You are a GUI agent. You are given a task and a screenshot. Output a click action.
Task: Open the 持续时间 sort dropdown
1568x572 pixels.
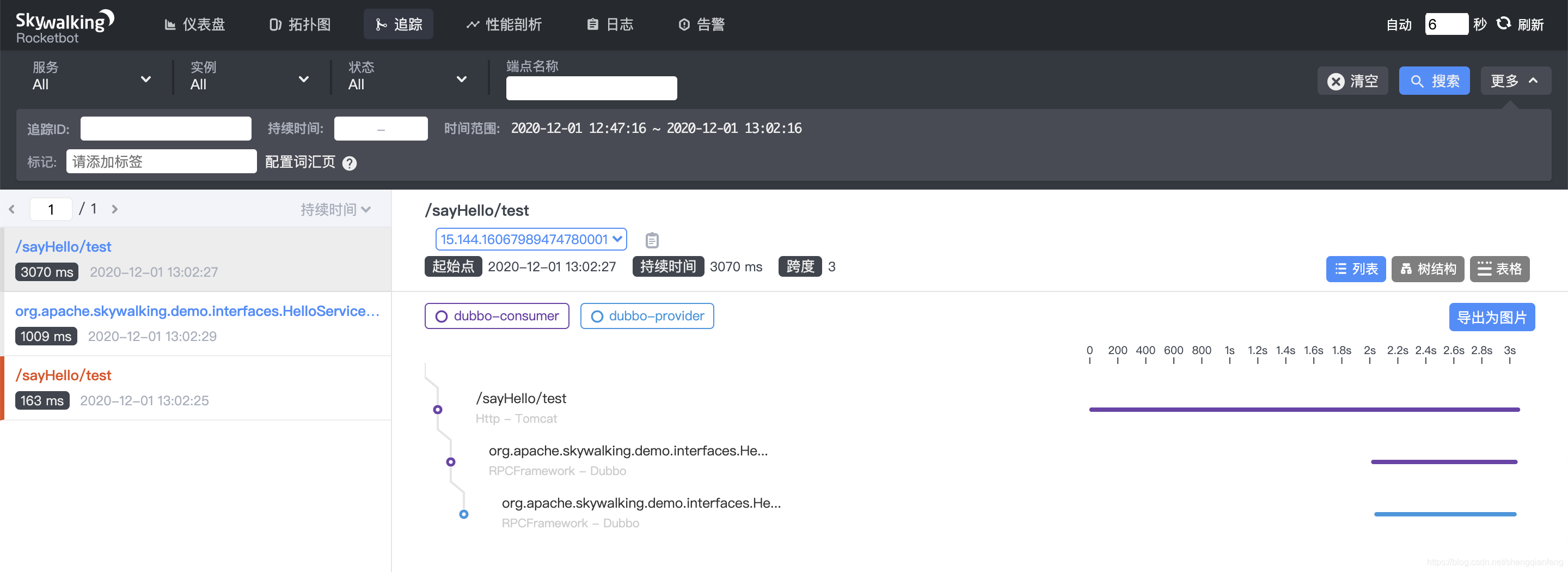335,210
